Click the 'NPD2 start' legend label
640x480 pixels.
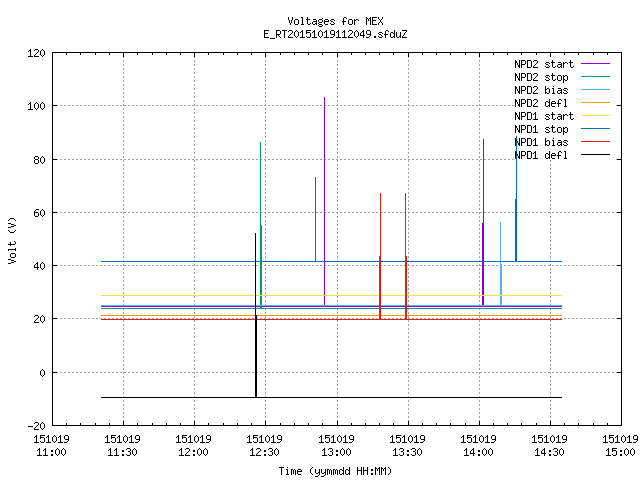point(544,64)
